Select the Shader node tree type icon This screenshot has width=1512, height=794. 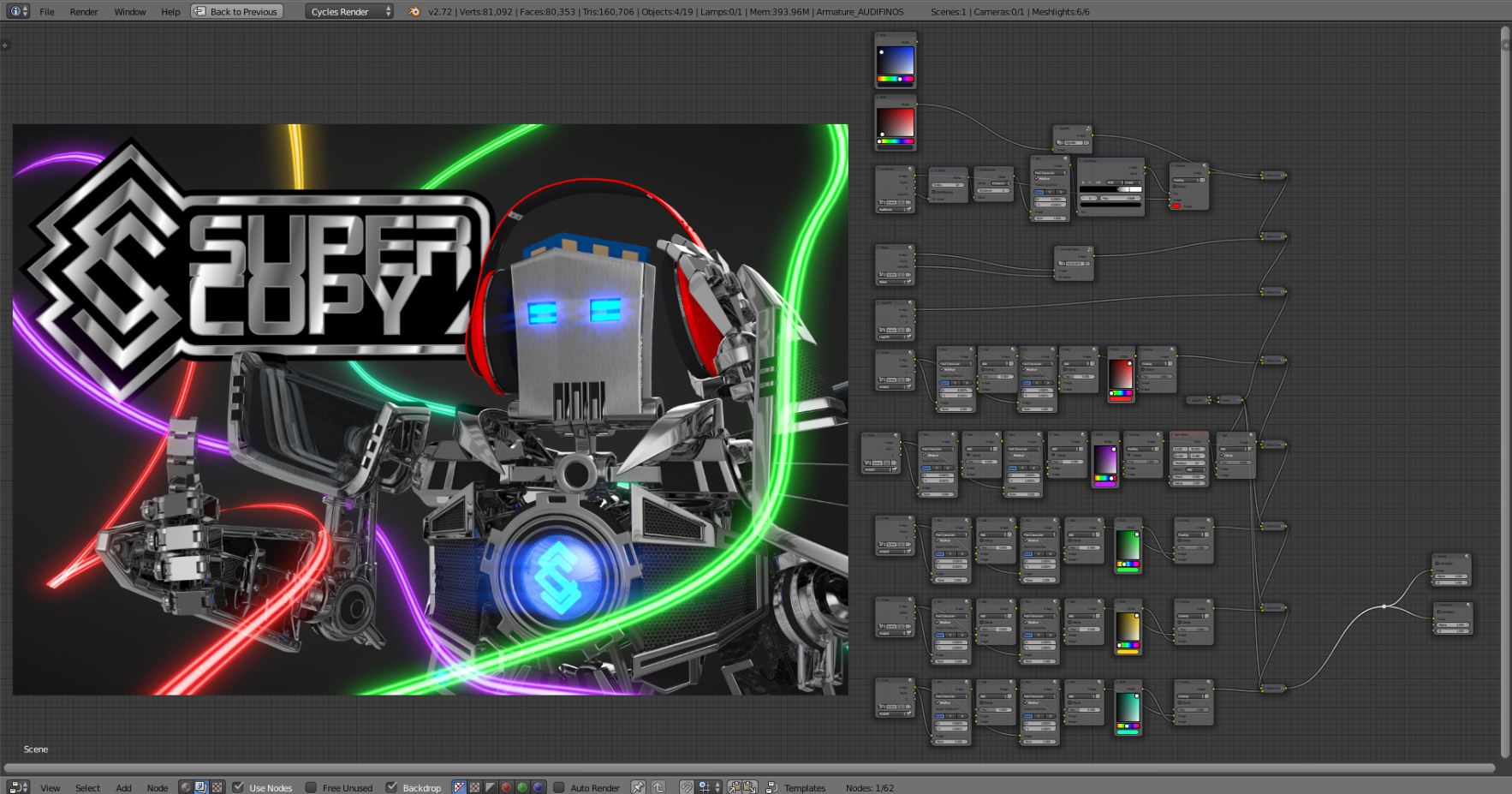click(186, 787)
